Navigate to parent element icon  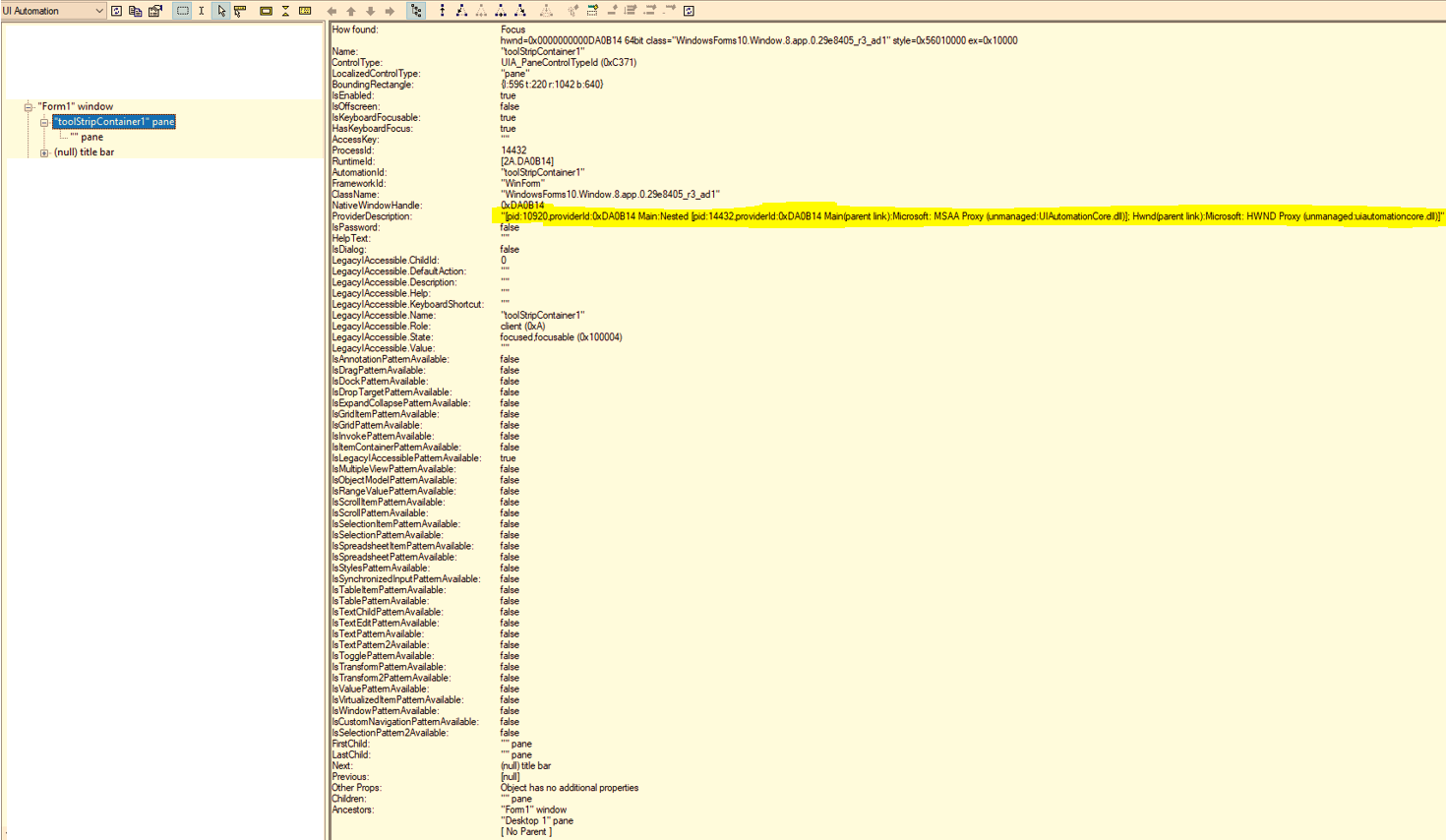click(443, 11)
